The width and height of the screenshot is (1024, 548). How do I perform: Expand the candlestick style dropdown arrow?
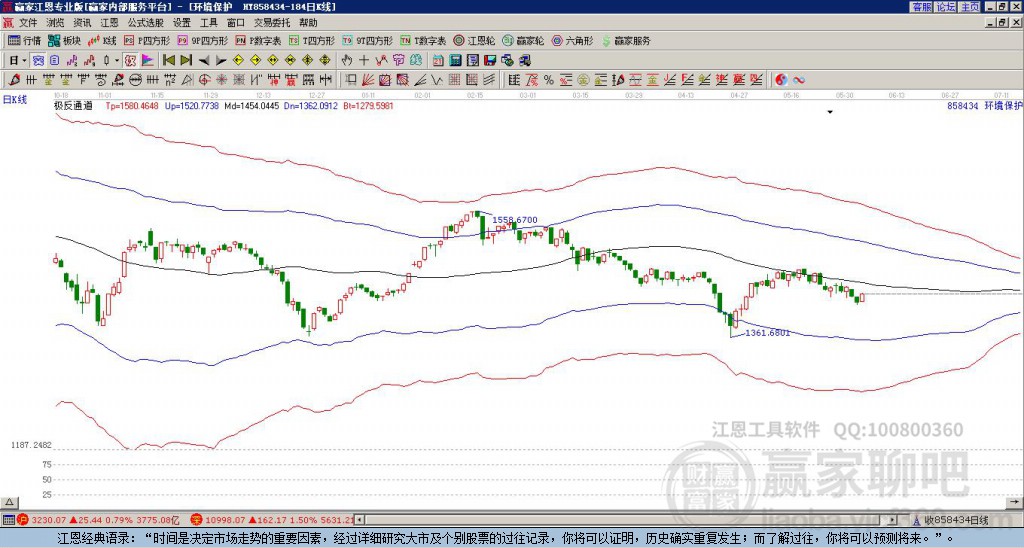click(117, 61)
